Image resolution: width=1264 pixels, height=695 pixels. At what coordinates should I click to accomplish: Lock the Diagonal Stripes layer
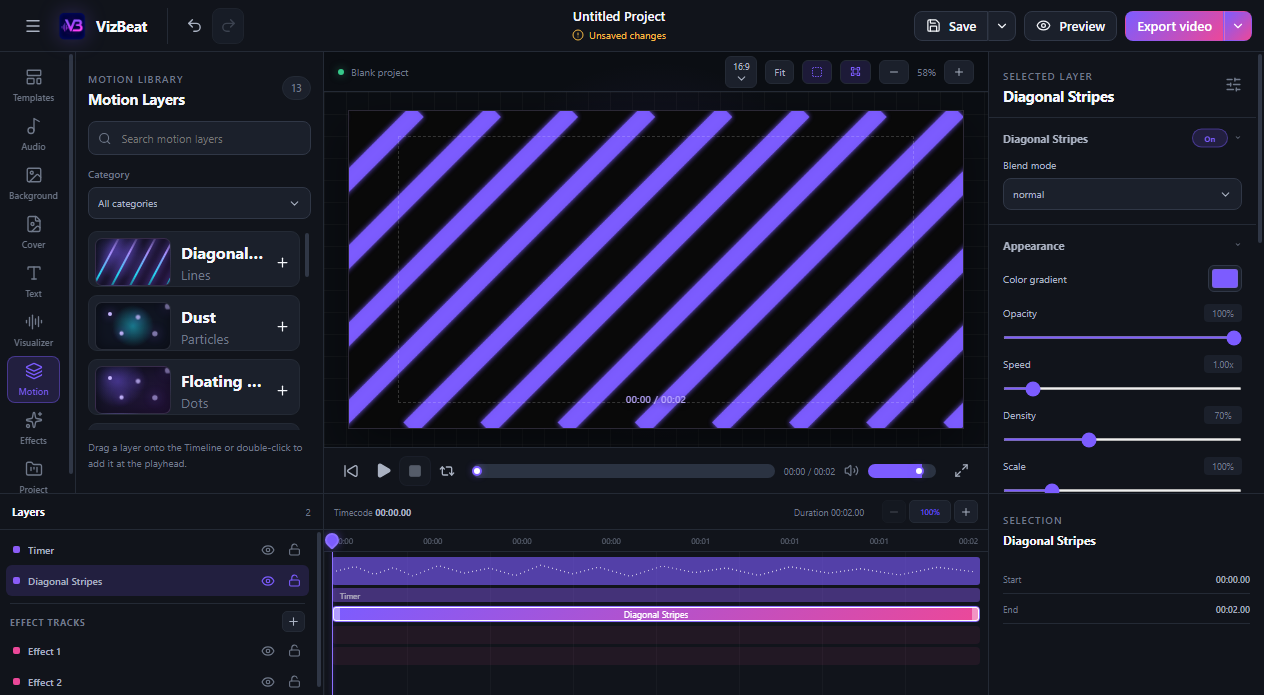[x=294, y=581]
